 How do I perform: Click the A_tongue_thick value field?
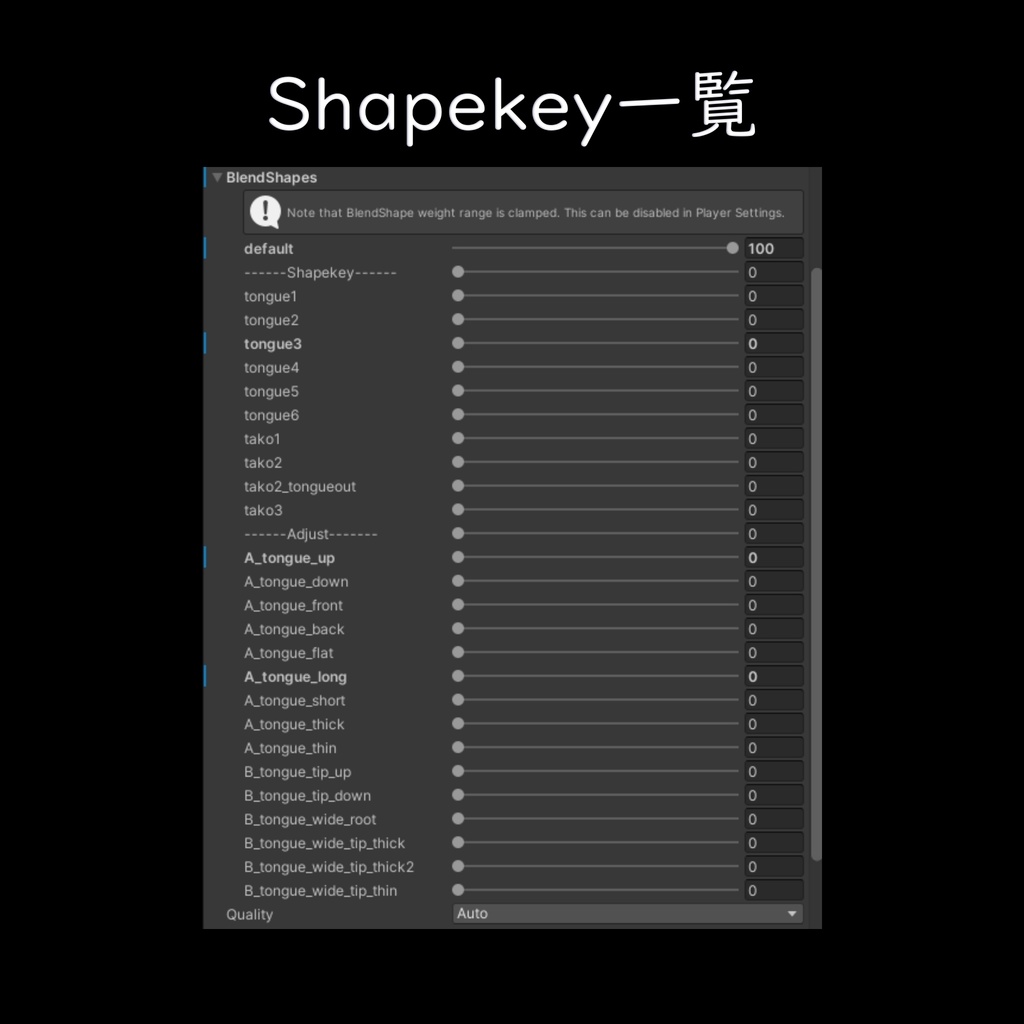pyautogui.click(x=774, y=724)
